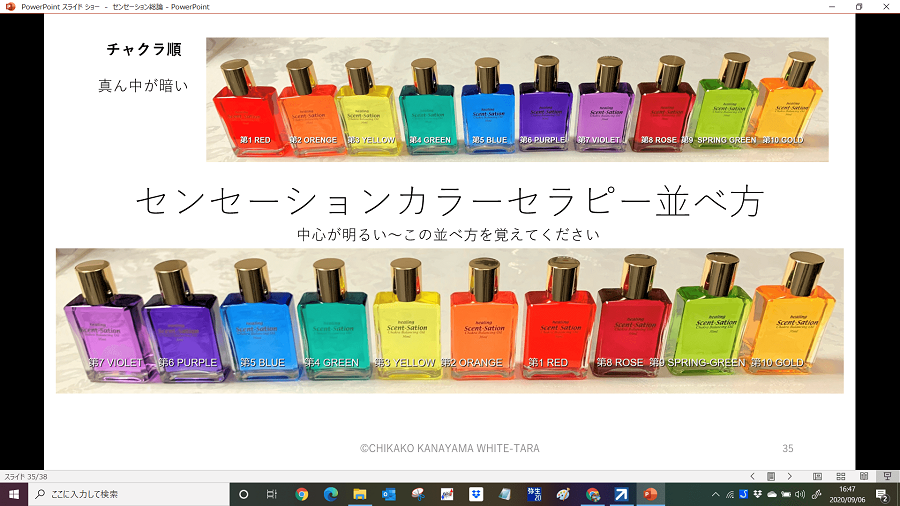
Task: Open the Yayoi 20 app on taskbar
Action: coord(534,494)
